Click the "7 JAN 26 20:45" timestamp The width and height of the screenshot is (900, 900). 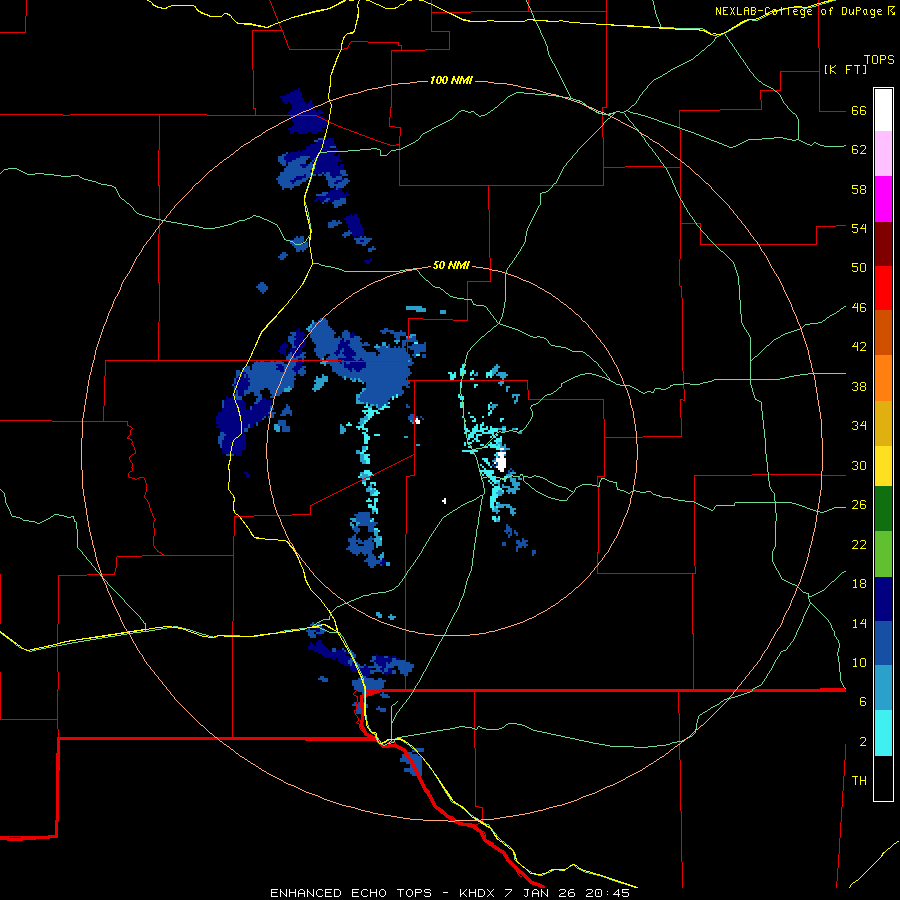tap(567, 893)
